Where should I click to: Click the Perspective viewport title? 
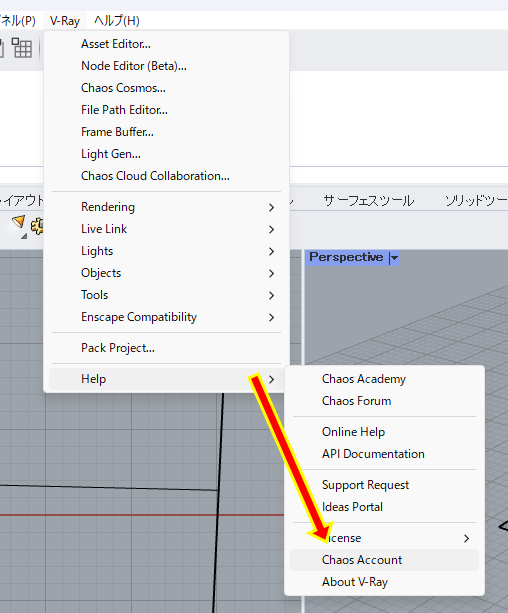click(x=346, y=257)
